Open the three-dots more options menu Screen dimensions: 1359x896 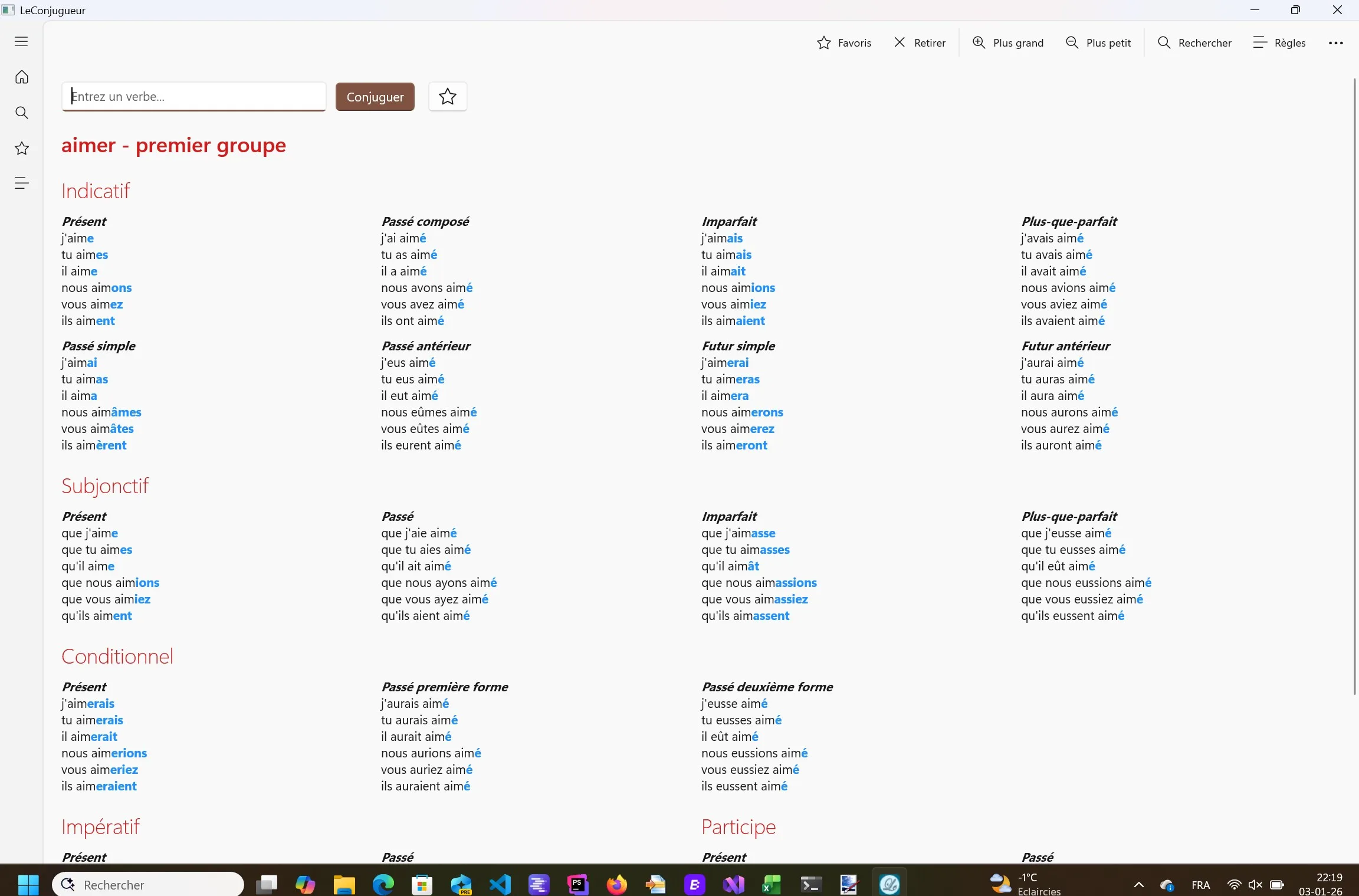[x=1335, y=42]
